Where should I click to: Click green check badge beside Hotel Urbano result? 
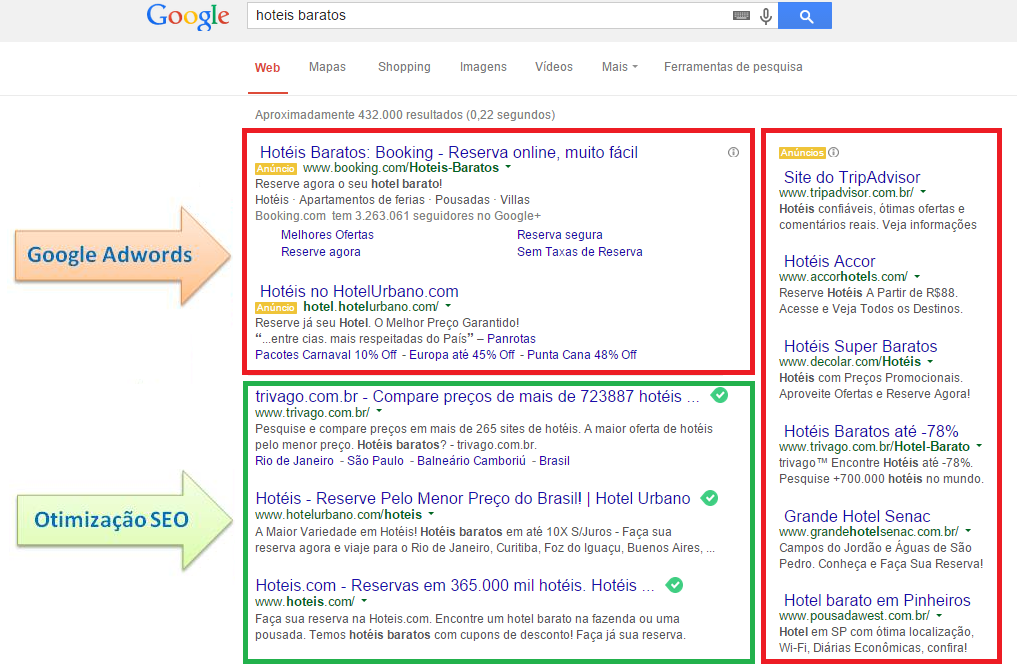tap(710, 498)
